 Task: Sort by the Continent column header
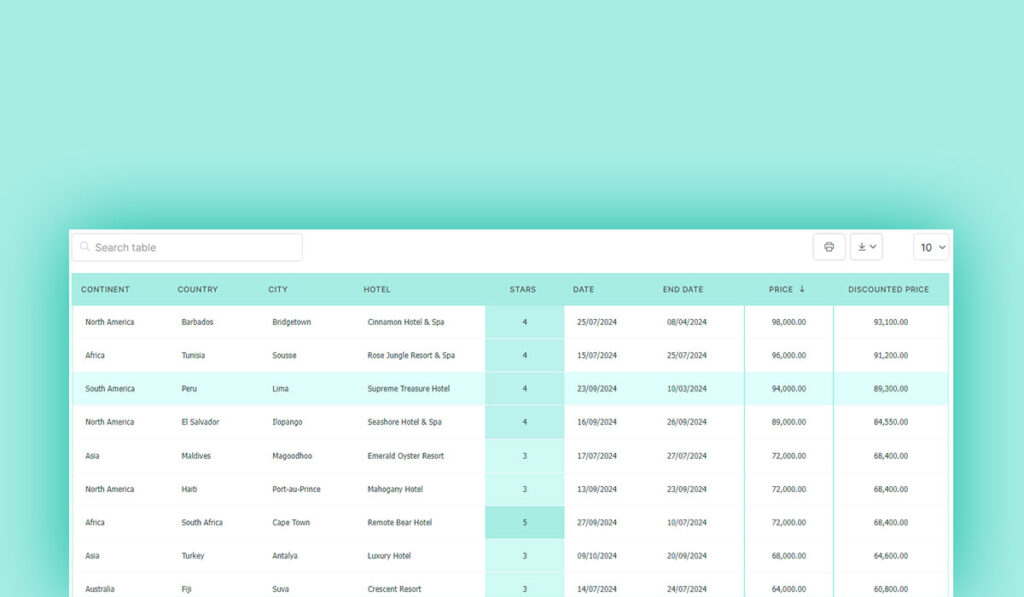(x=105, y=290)
